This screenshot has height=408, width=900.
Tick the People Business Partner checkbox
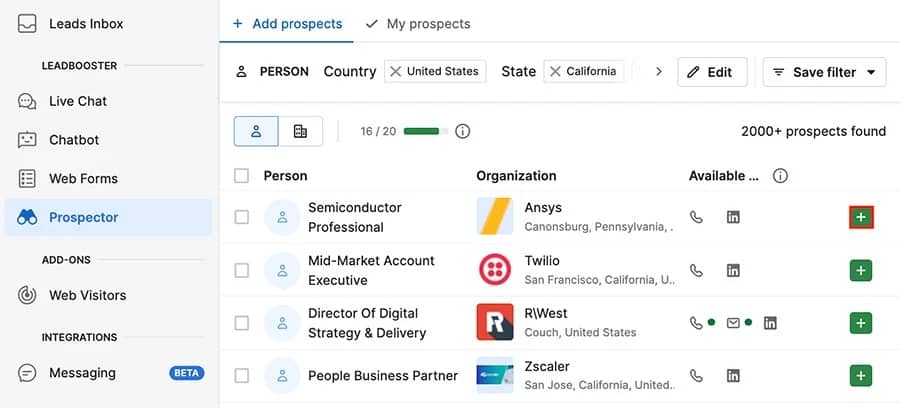point(241,376)
